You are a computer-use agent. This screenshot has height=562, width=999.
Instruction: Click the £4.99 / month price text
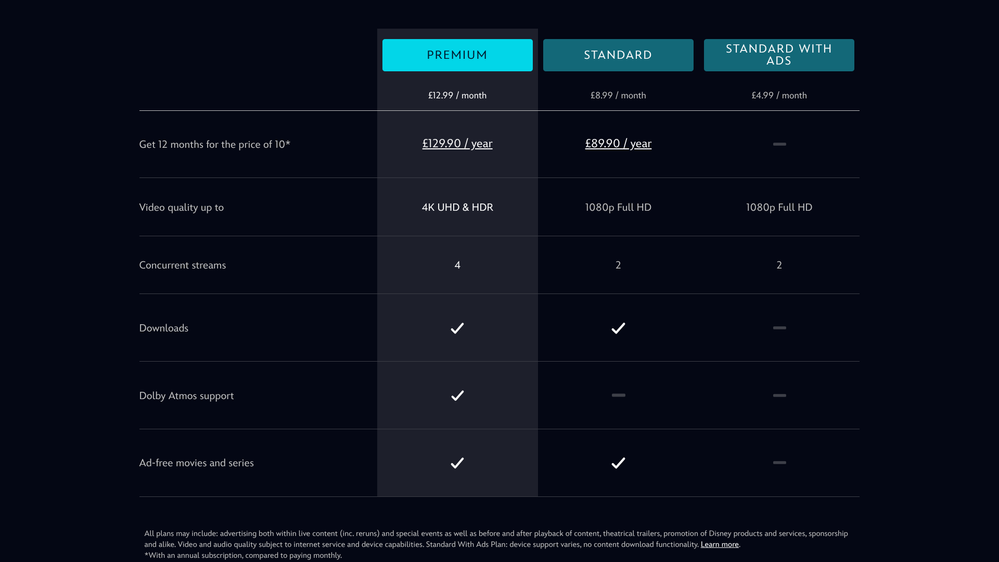coord(779,96)
